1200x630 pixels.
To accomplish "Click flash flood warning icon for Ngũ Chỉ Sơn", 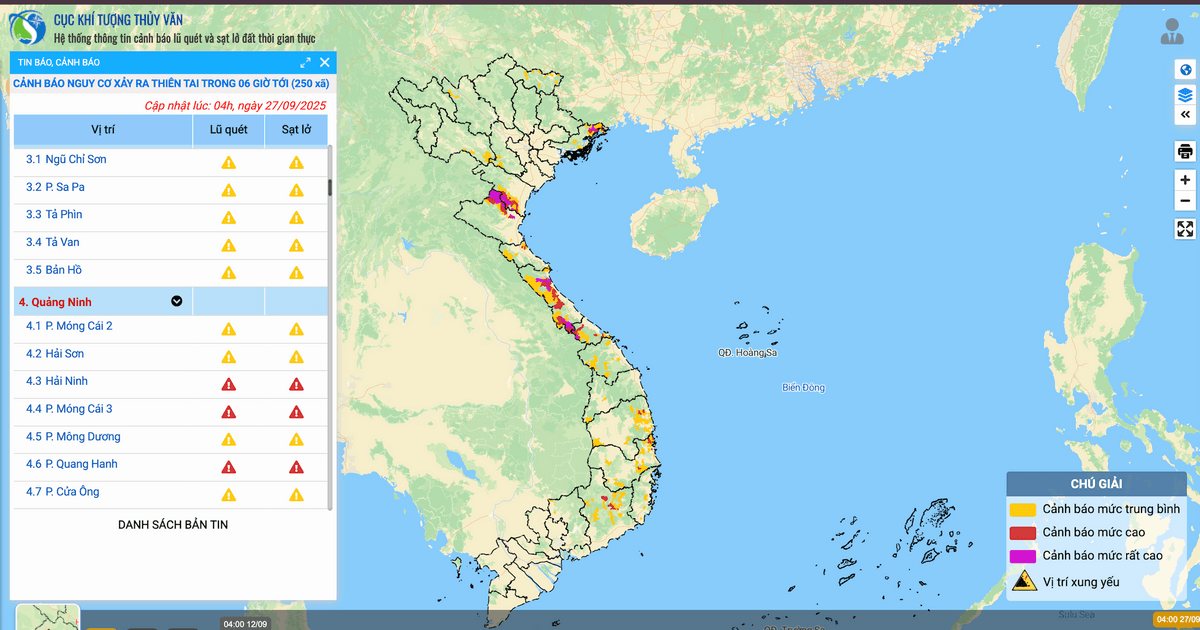I will 229,162.
